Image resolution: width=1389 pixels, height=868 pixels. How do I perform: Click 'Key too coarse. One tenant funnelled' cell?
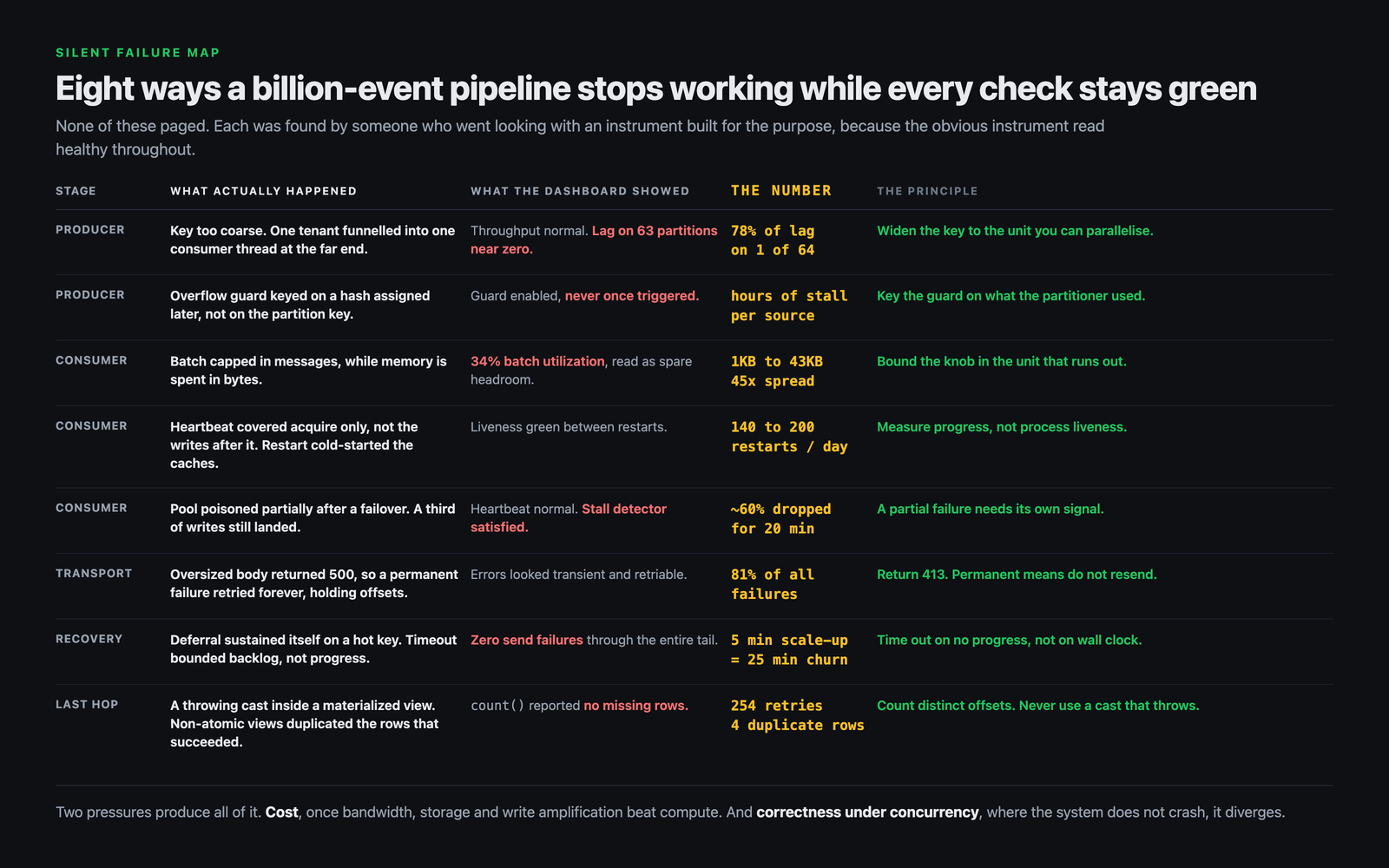313,240
